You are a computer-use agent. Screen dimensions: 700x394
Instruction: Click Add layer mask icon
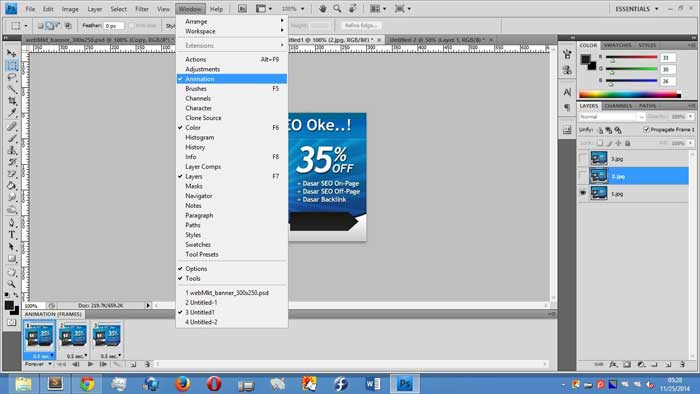coord(627,365)
